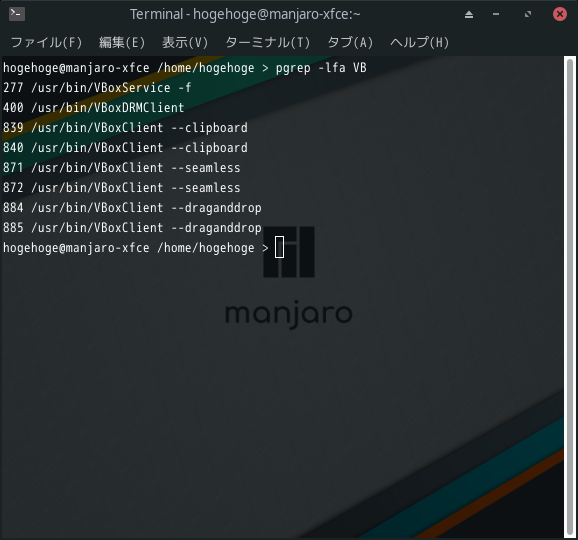Click the '277 /usr/bin/VBoxService -f' line

(x=97, y=88)
